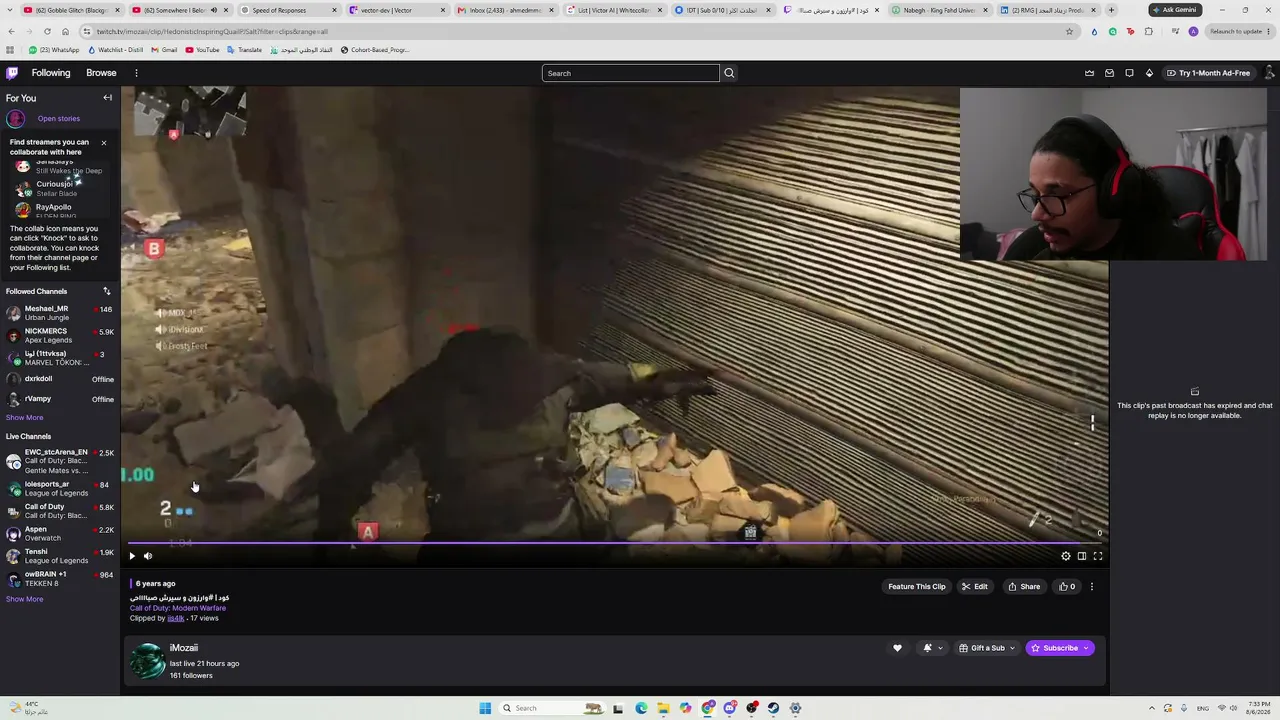1280x720 pixels.
Task: Open the Gift a Sub dropdown
Action: click(x=987, y=648)
